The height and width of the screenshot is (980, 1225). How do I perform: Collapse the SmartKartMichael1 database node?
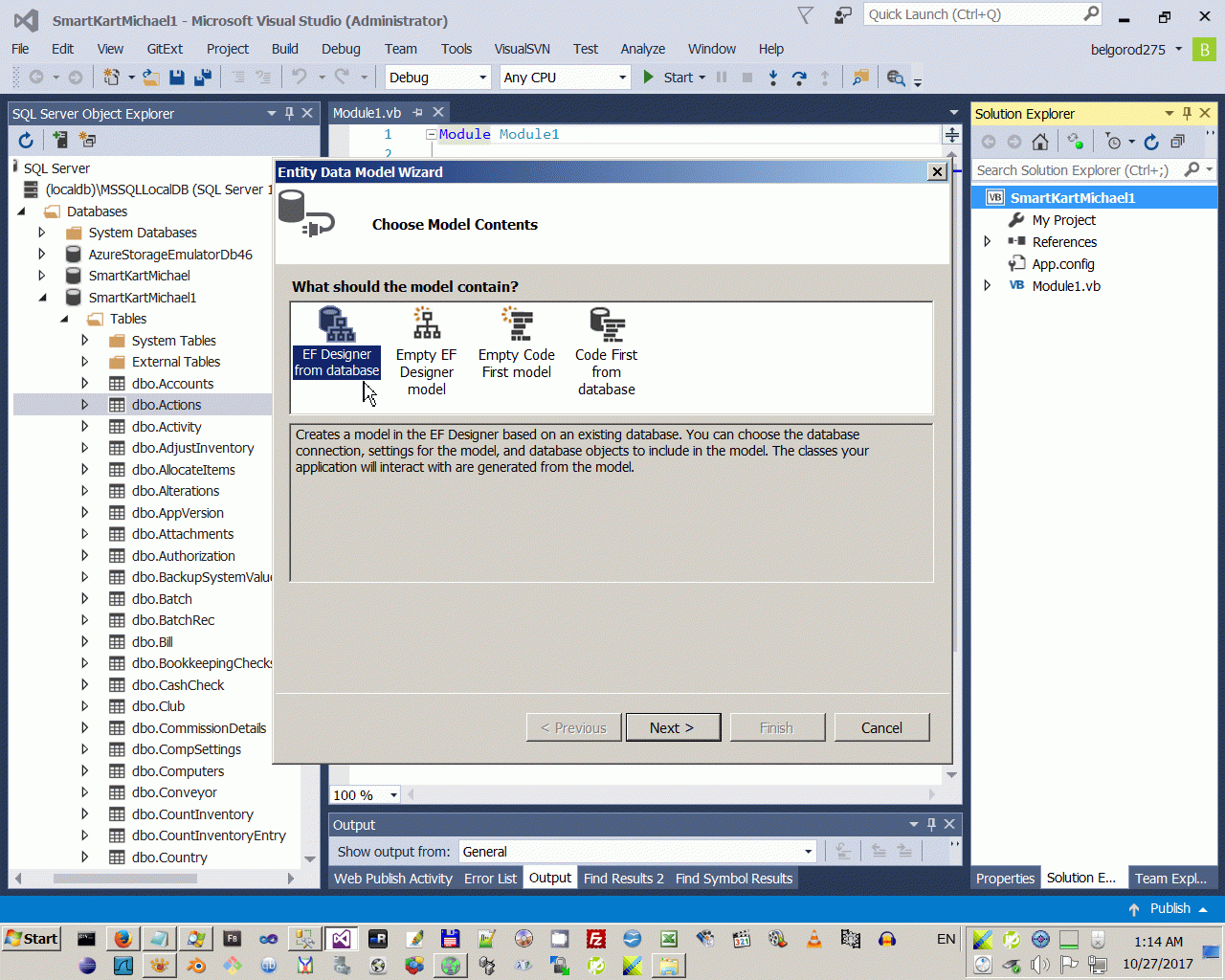point(42,297)
